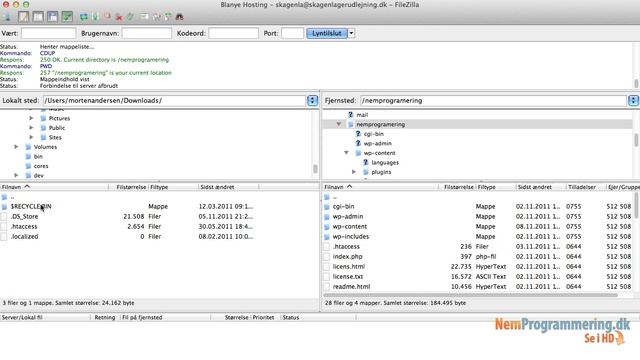Toggle processing of the transfer queue

pos(96,17)
